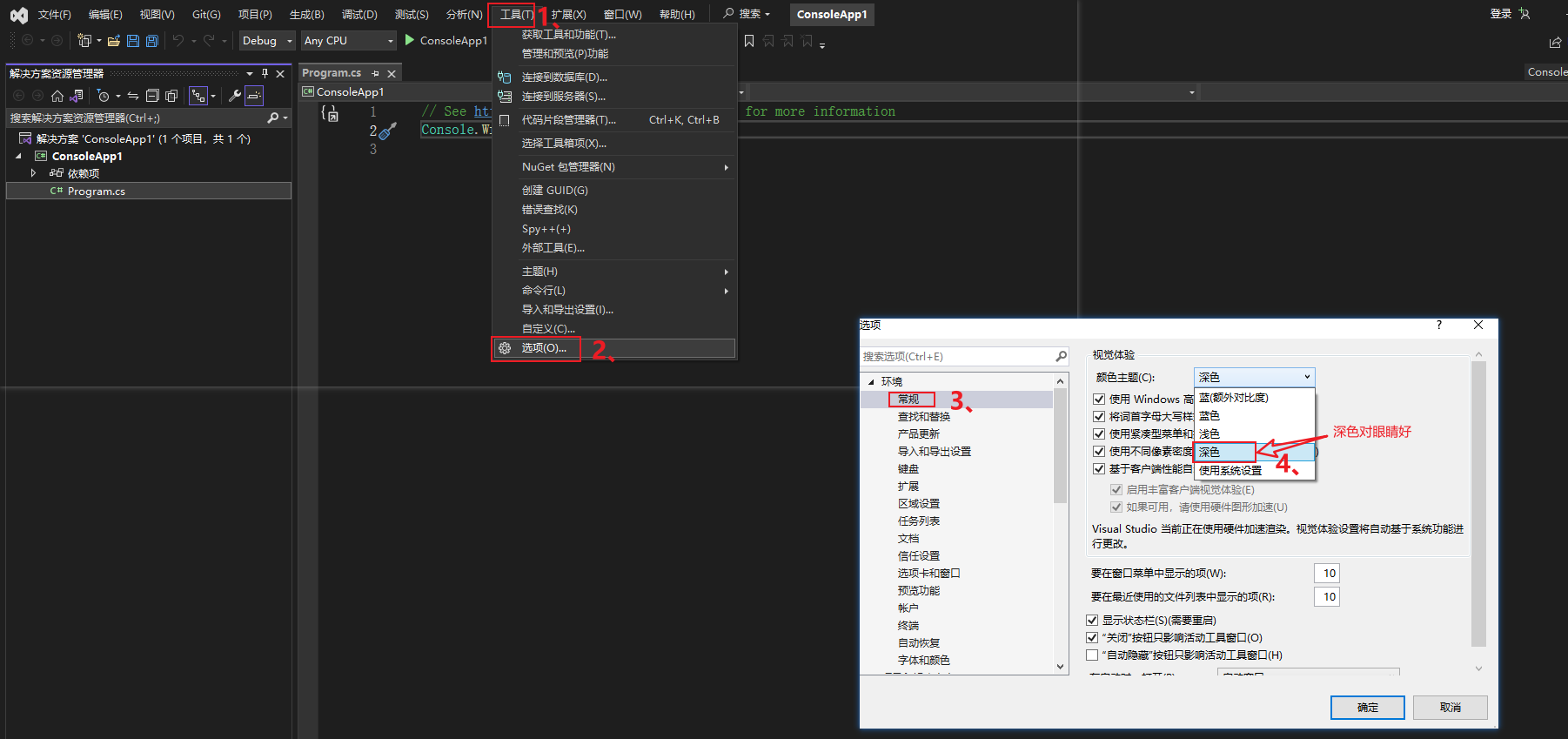This screenshot has width=1568, height=739.
Task: Click the Save All double-floppy icon
Action: click(152, 40)
